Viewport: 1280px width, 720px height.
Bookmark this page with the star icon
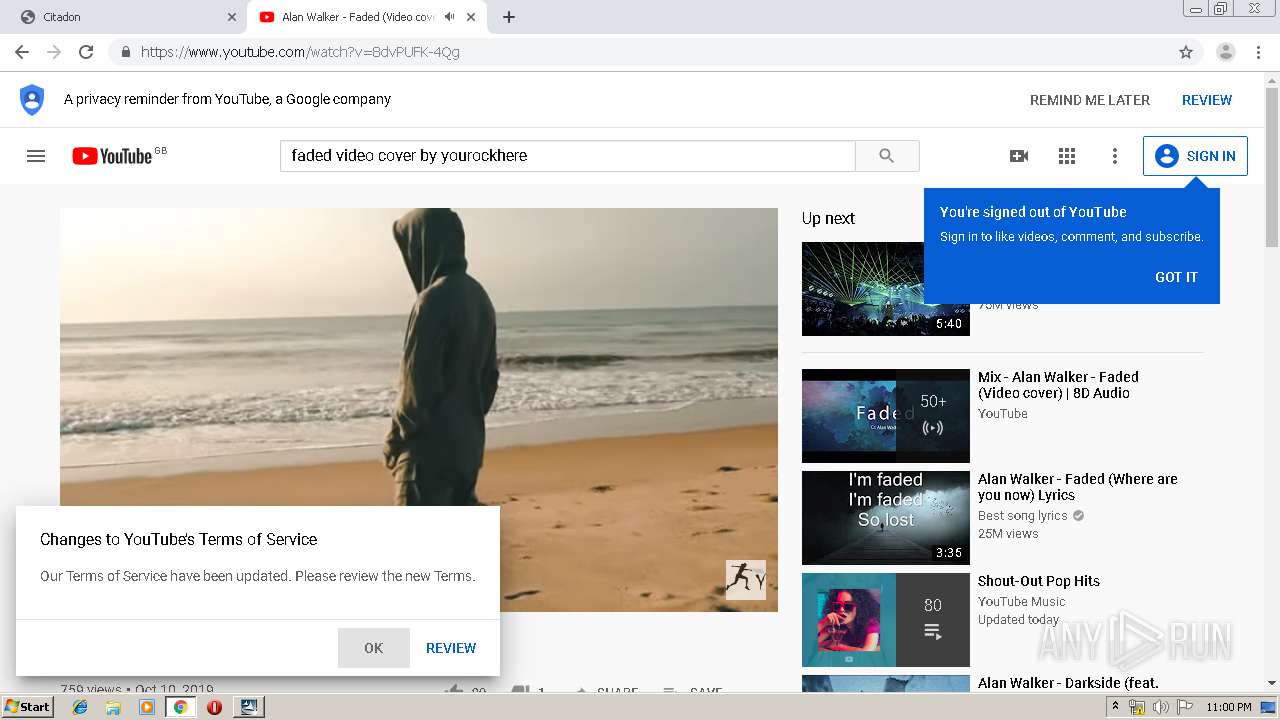coord(1186,52)
